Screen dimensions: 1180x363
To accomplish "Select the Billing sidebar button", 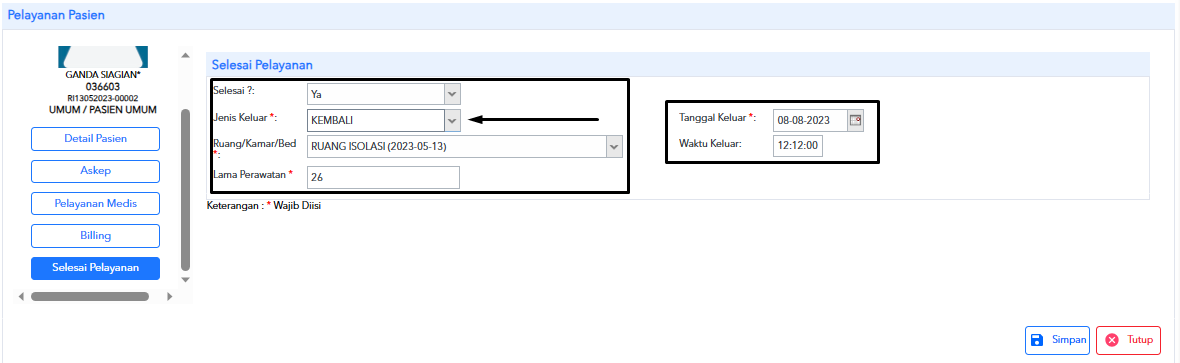I will (95, 236).
